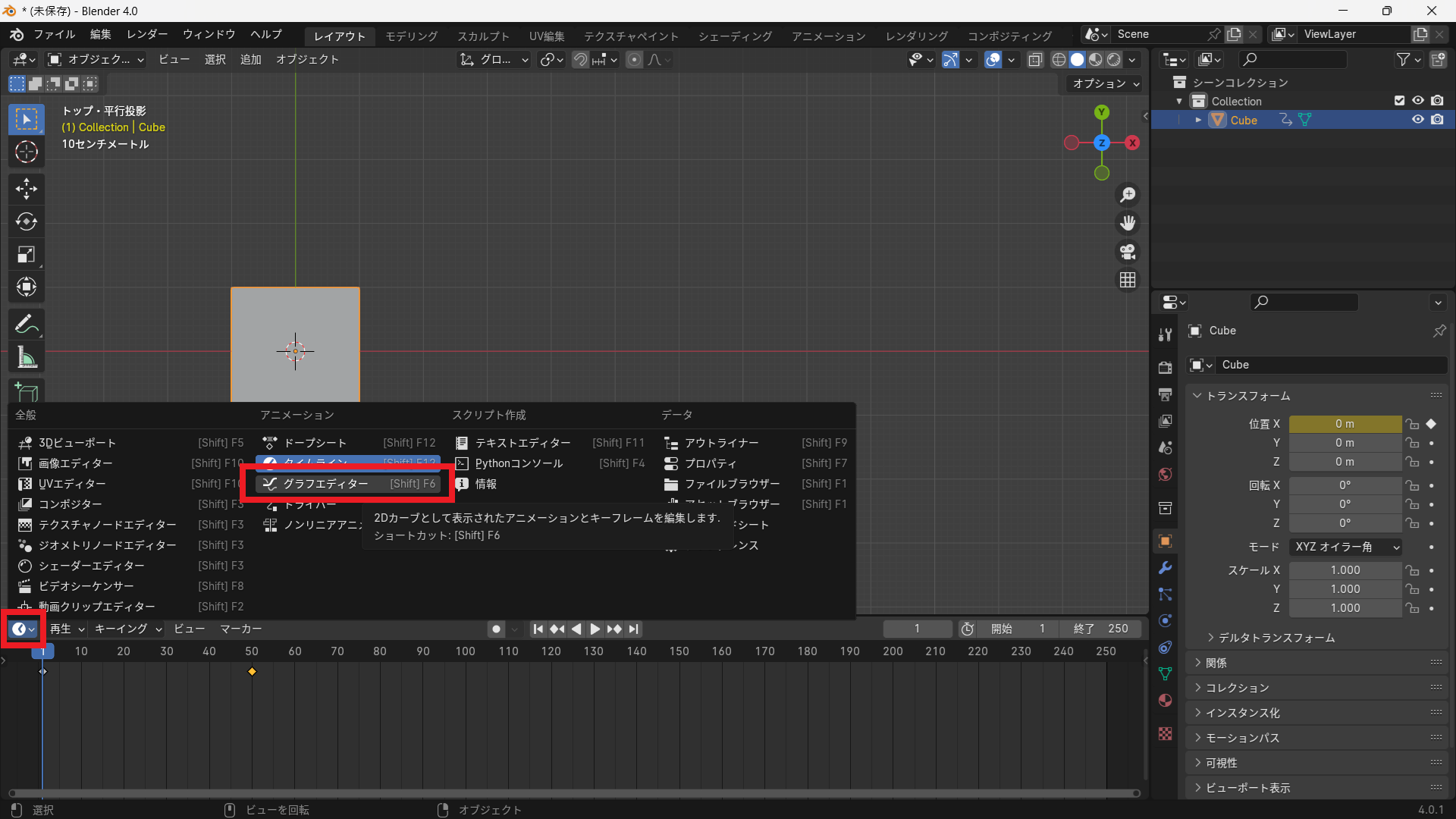Viewport: 1456px width, 819px height.
Task: Select the Cursor tool in the left toolbar
Action: tap(27, 152)
